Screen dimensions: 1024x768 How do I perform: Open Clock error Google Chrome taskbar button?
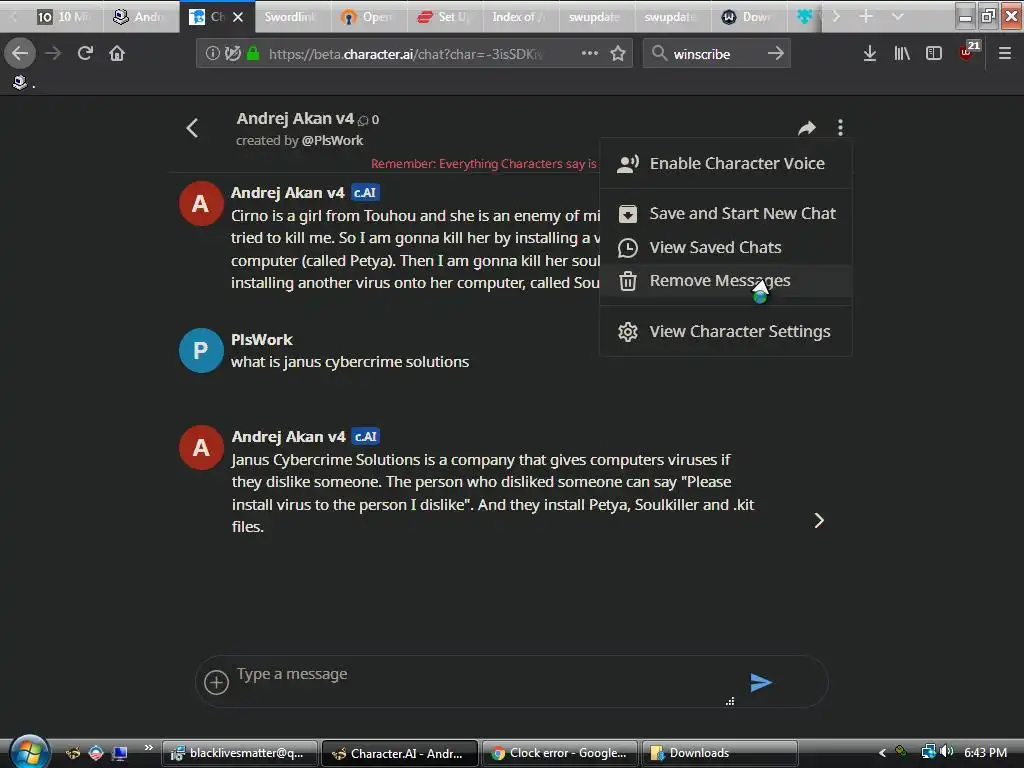[x=560, y=753]
